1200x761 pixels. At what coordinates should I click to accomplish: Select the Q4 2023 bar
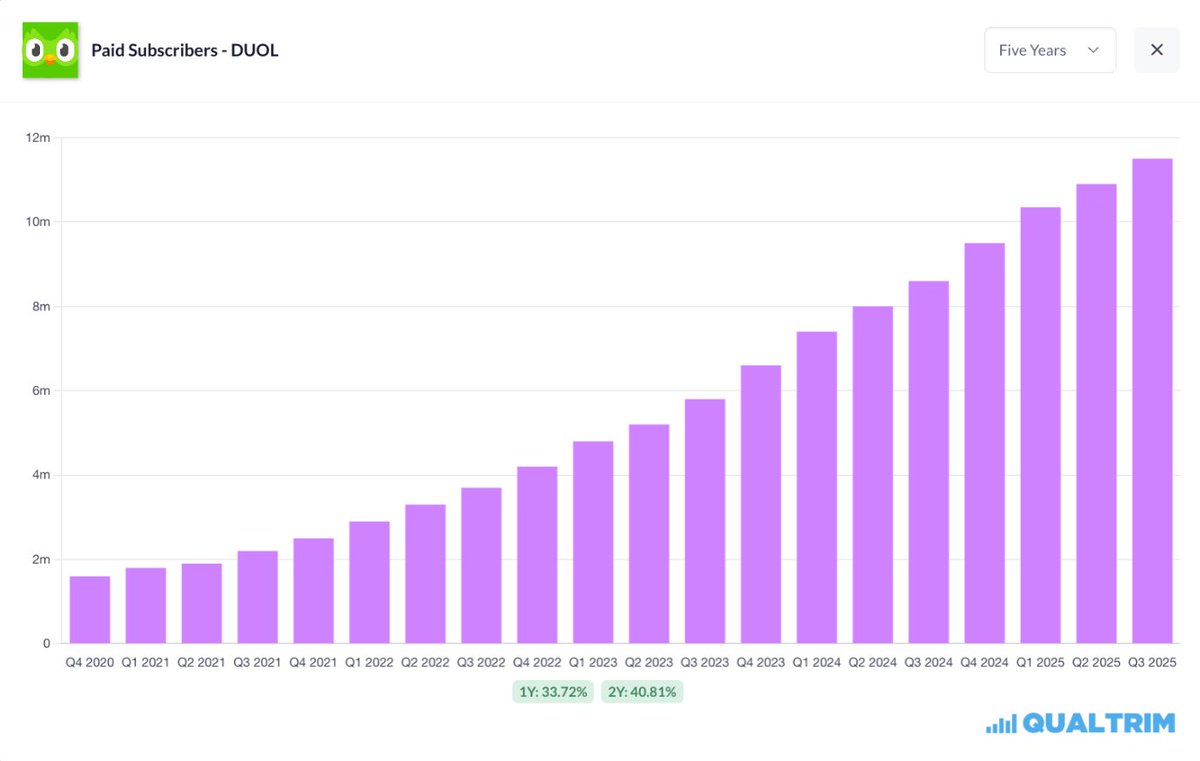tap(761, 504)
